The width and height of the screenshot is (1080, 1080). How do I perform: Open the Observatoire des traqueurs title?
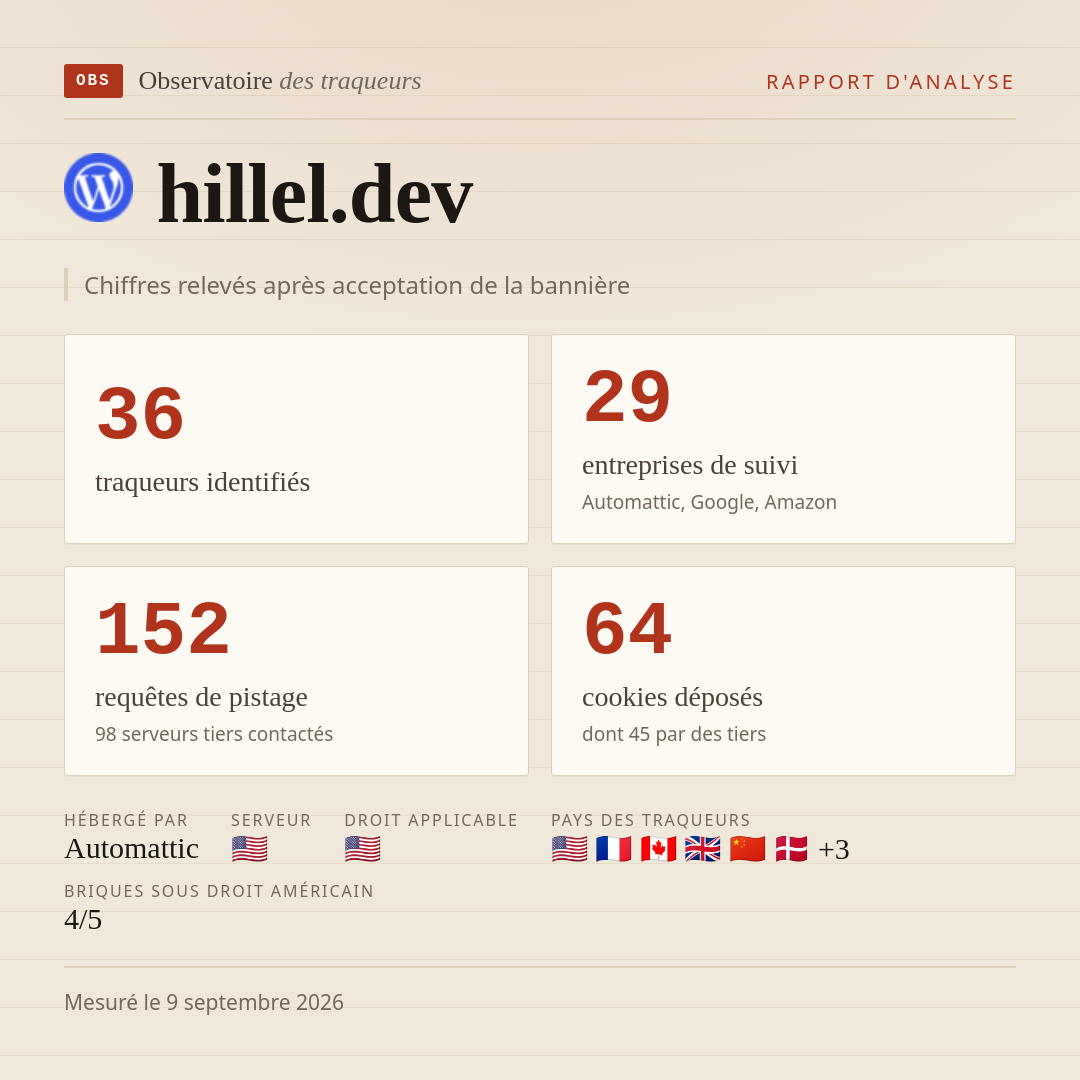point(280,81)
